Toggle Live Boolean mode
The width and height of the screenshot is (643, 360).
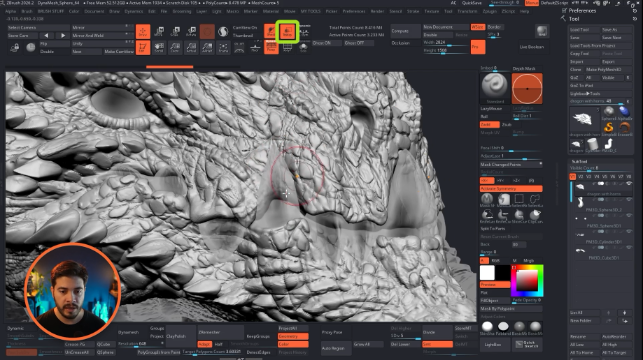(x=532, y=47)
